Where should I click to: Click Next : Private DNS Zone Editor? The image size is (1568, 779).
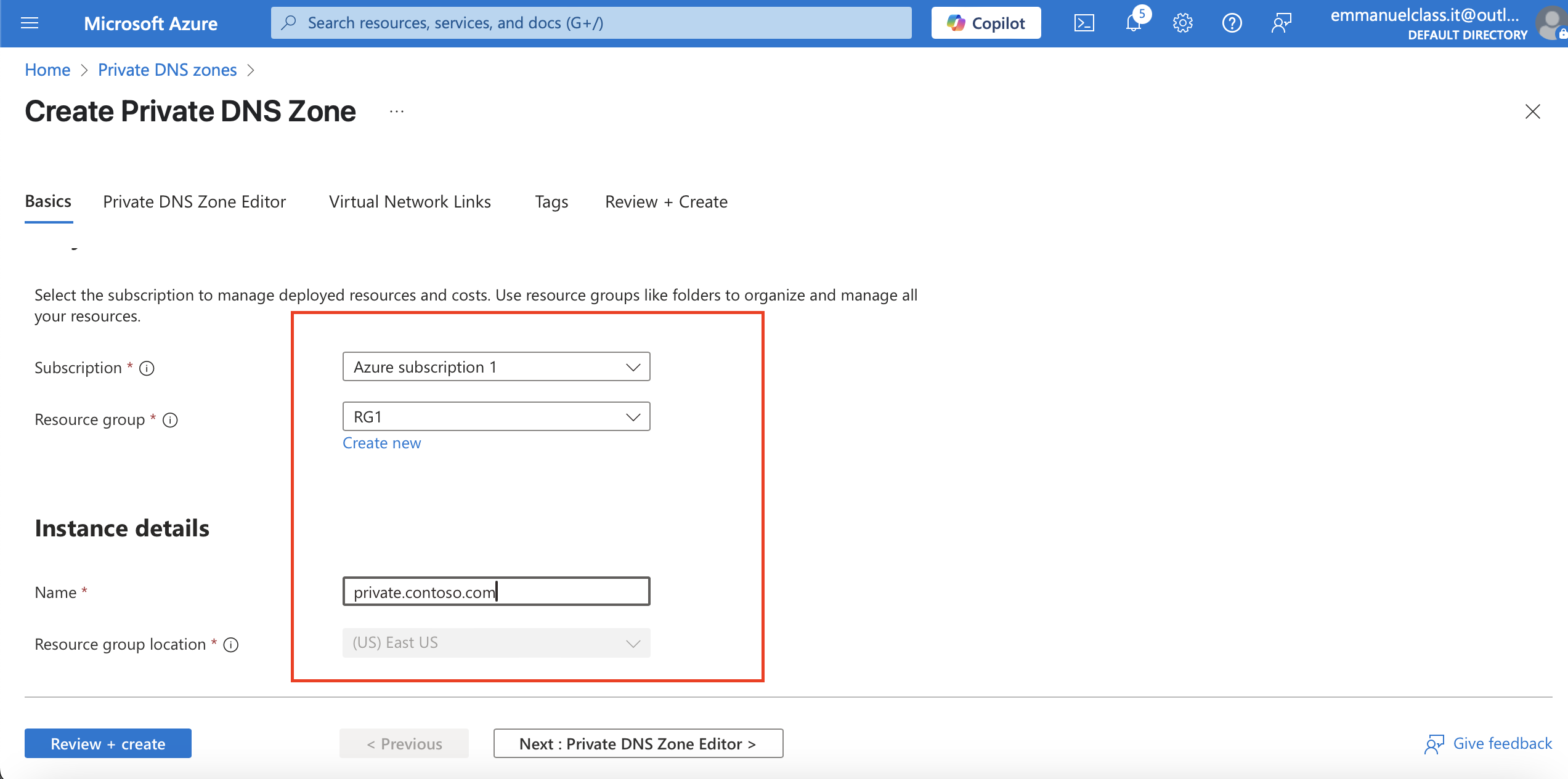point(638,744)
